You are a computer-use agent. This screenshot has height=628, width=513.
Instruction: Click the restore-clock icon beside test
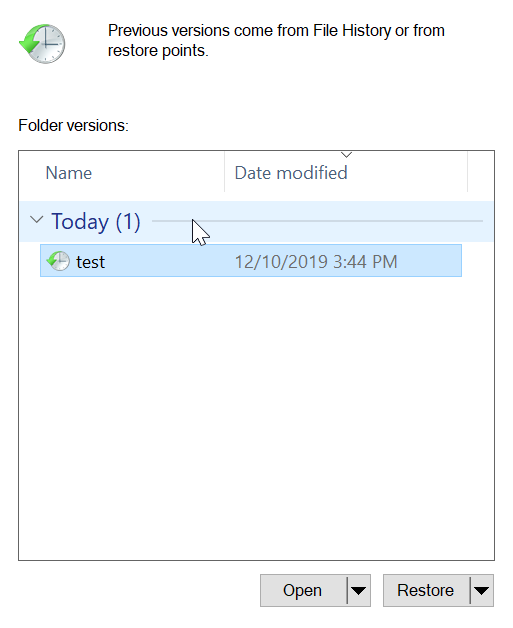pyautogui.click(x=58, y=261)
